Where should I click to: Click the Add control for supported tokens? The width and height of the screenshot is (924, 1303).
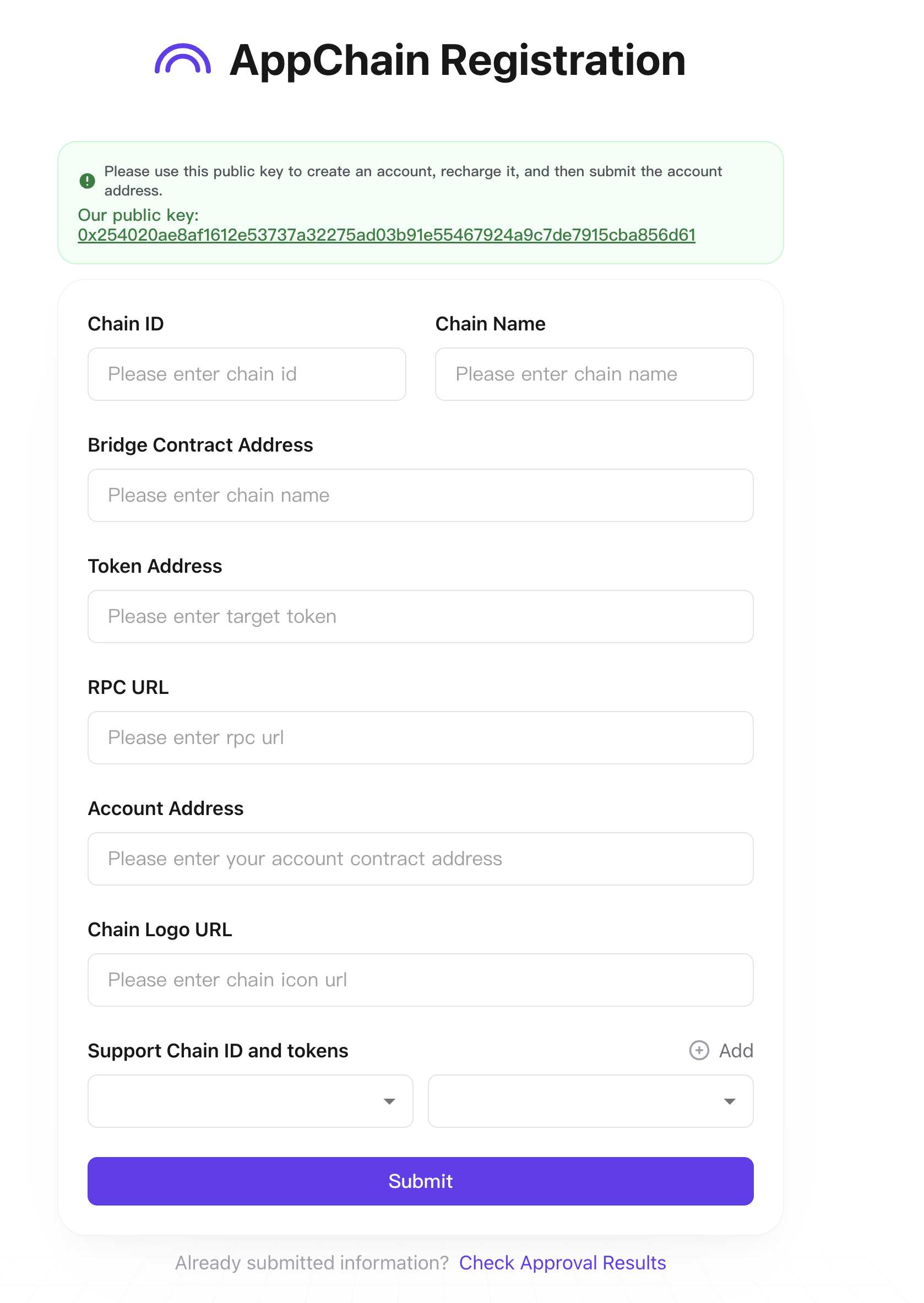(x=721, y=1051)
